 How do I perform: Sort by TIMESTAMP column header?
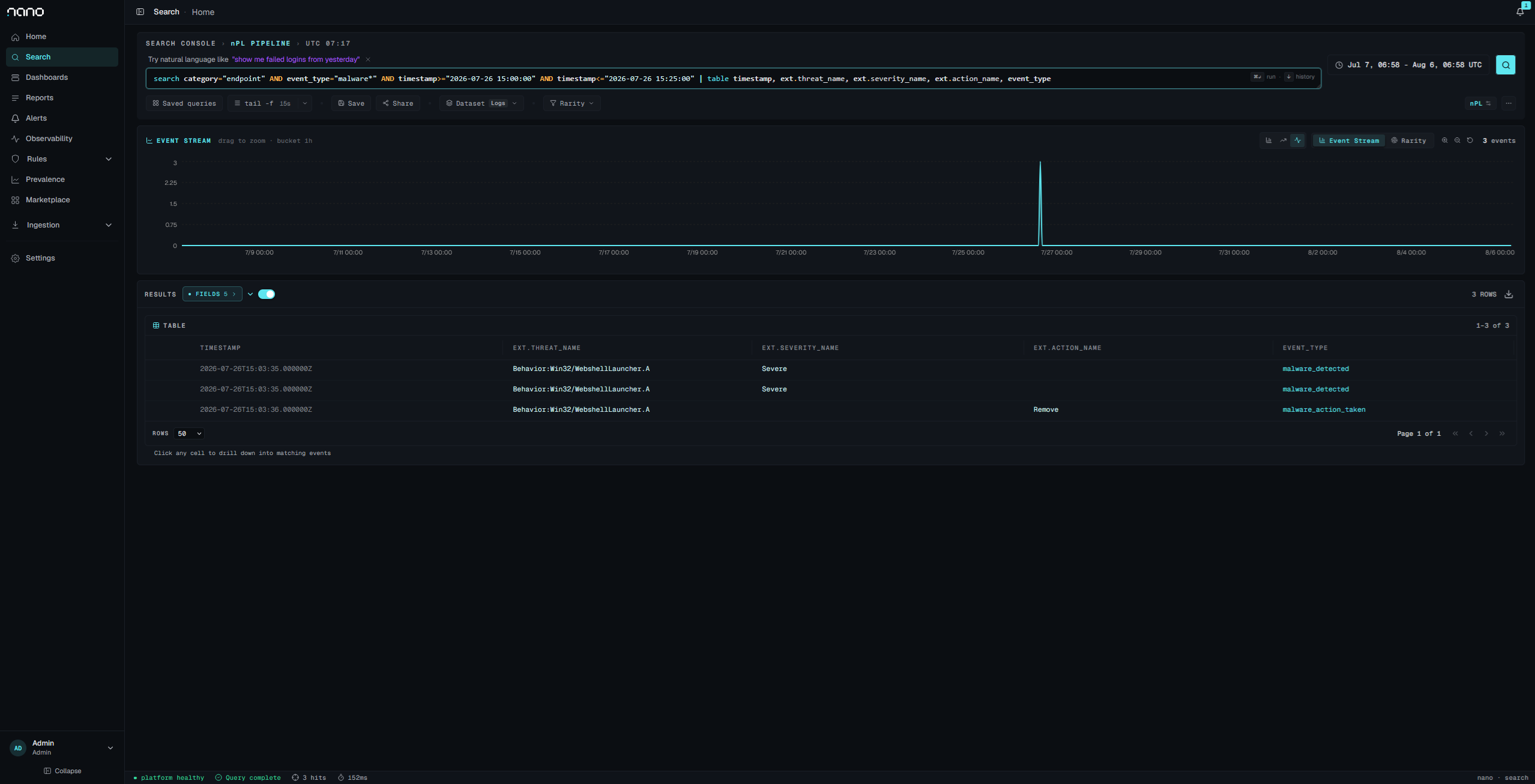click(220, 348)
